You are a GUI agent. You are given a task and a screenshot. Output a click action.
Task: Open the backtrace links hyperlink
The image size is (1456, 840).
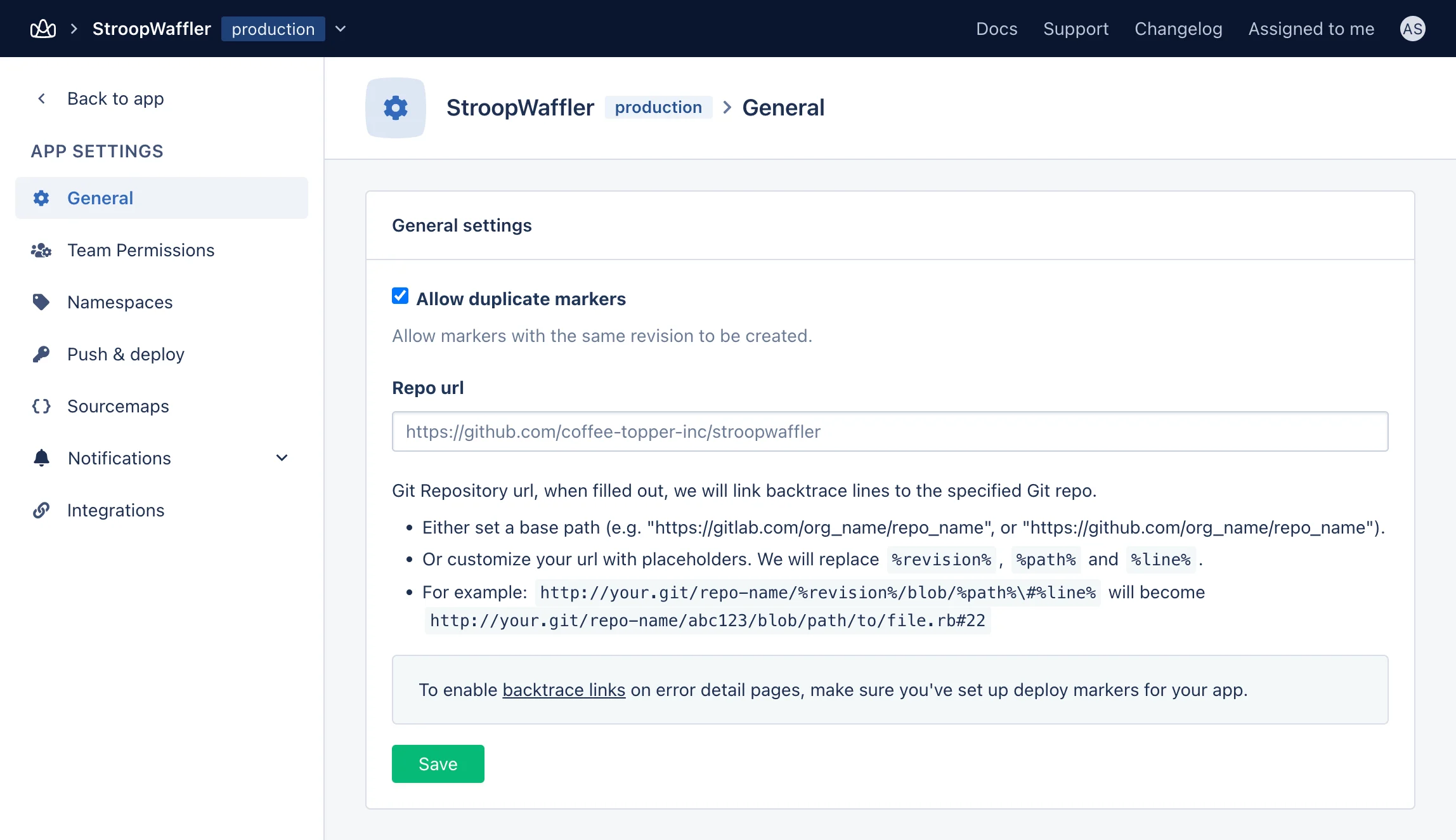point(564,690)
